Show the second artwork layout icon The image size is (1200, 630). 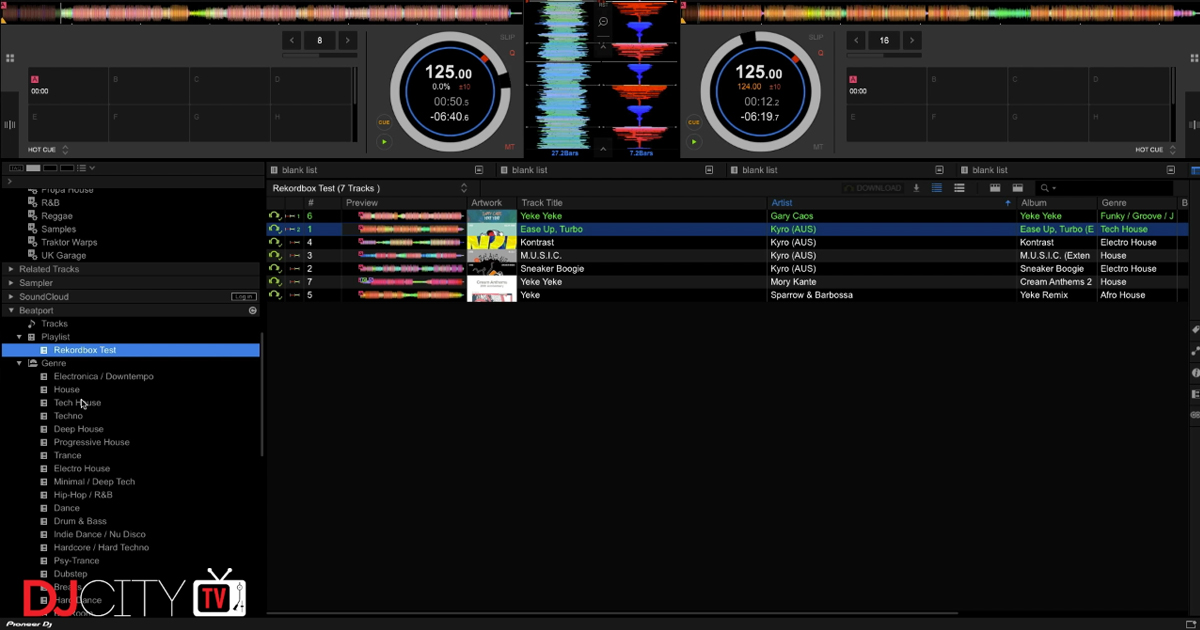tap(1017, 188)
